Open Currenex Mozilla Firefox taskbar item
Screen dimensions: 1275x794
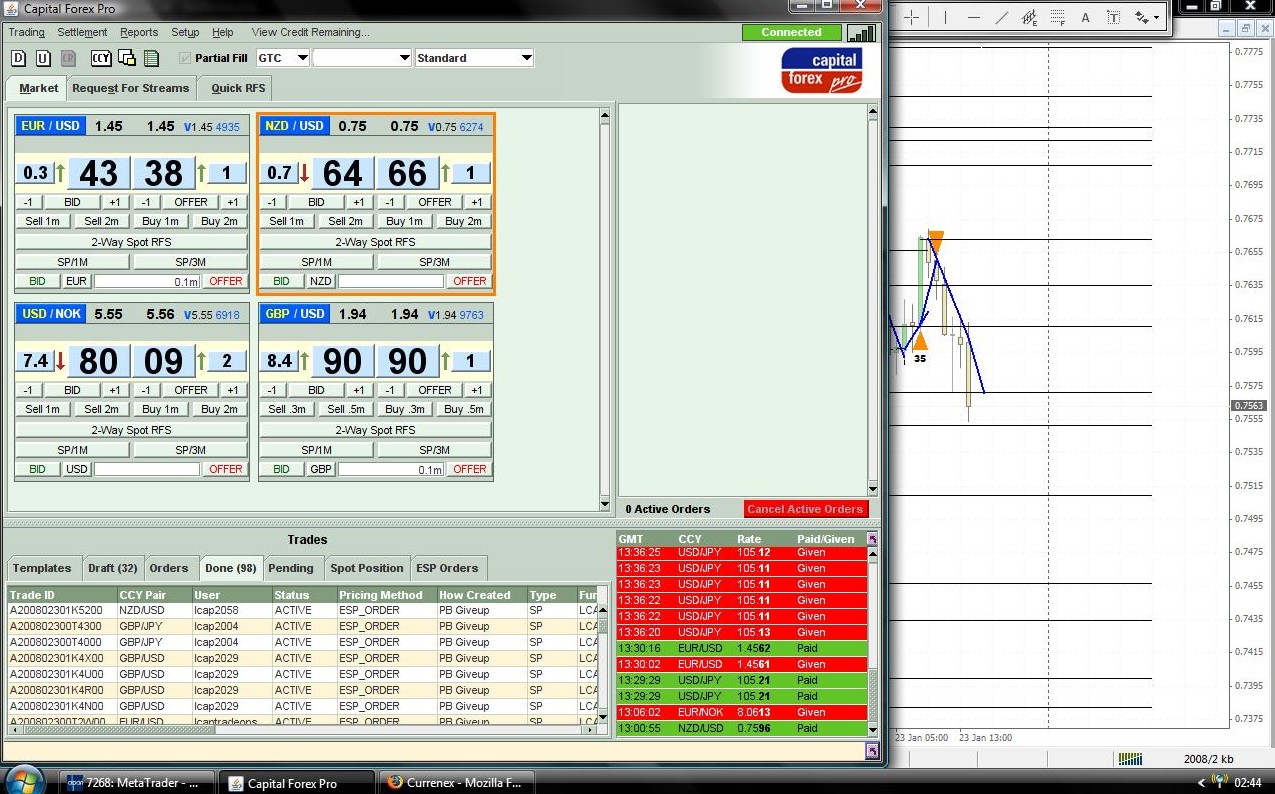point(458,782)
